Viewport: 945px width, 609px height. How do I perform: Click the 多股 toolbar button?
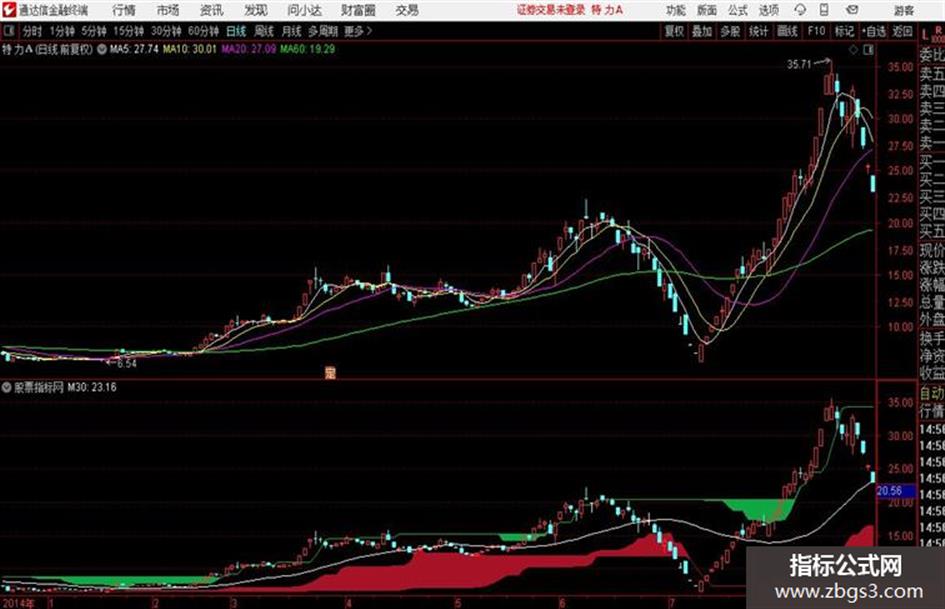coord(730,31)
